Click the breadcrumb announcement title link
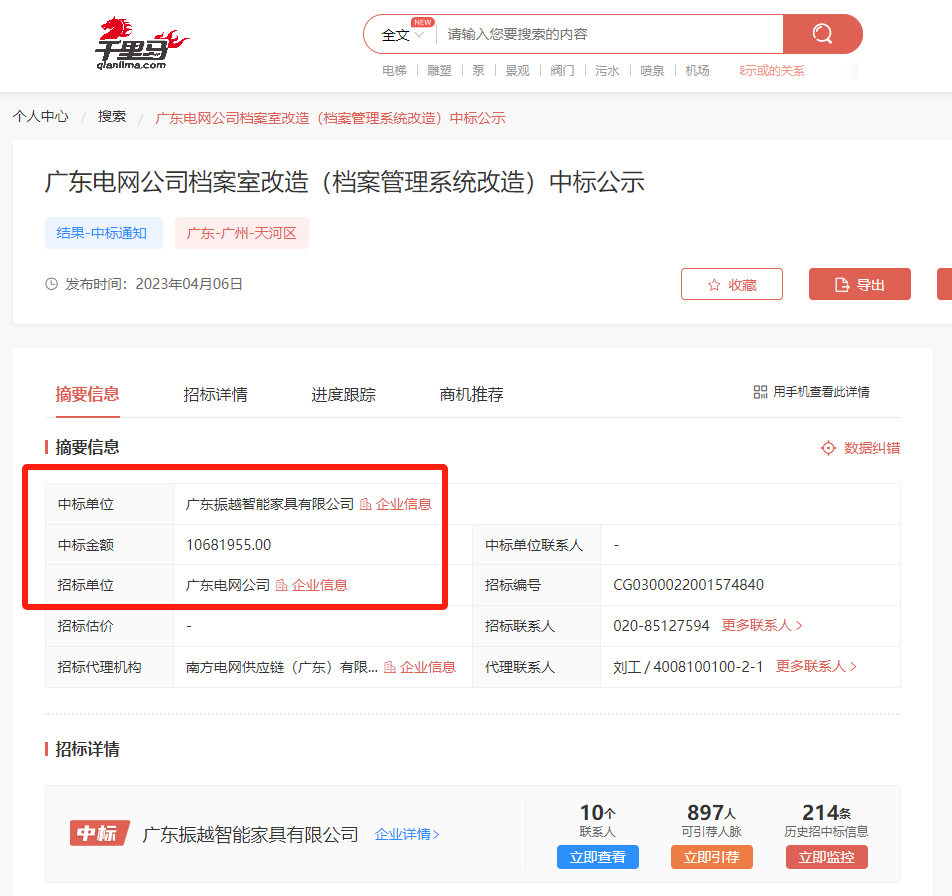Viewport: 952px width, 896px height. click(331, 118)
